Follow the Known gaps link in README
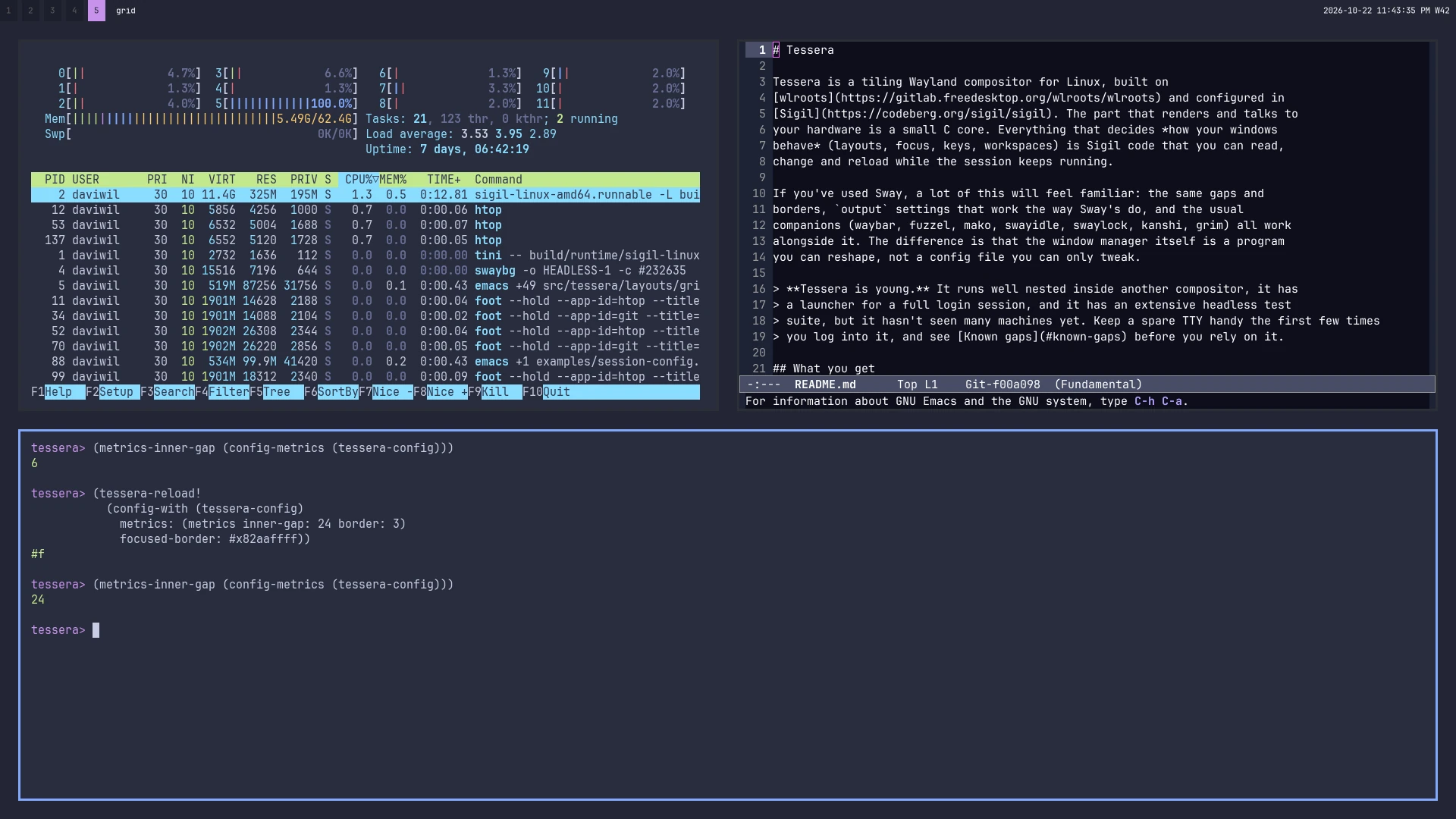1456x819 pixels. [1043, 337]
